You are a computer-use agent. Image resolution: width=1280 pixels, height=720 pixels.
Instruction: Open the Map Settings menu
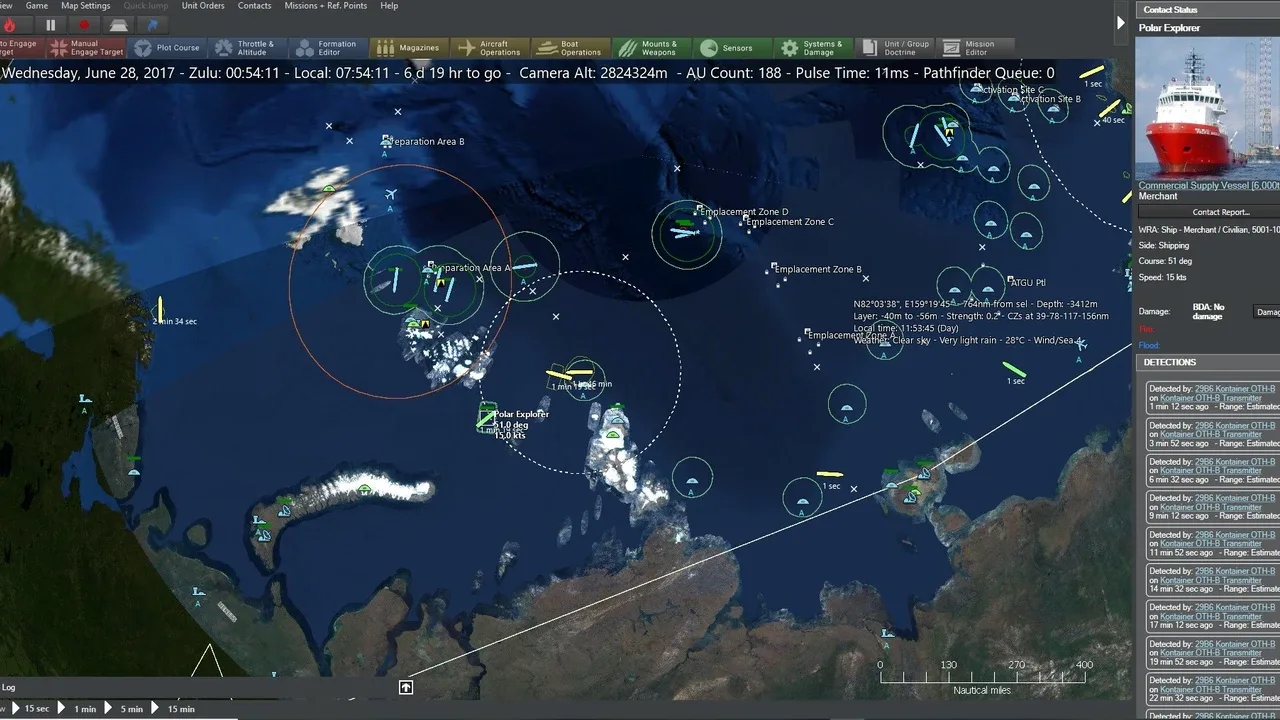tap(85, 6)
